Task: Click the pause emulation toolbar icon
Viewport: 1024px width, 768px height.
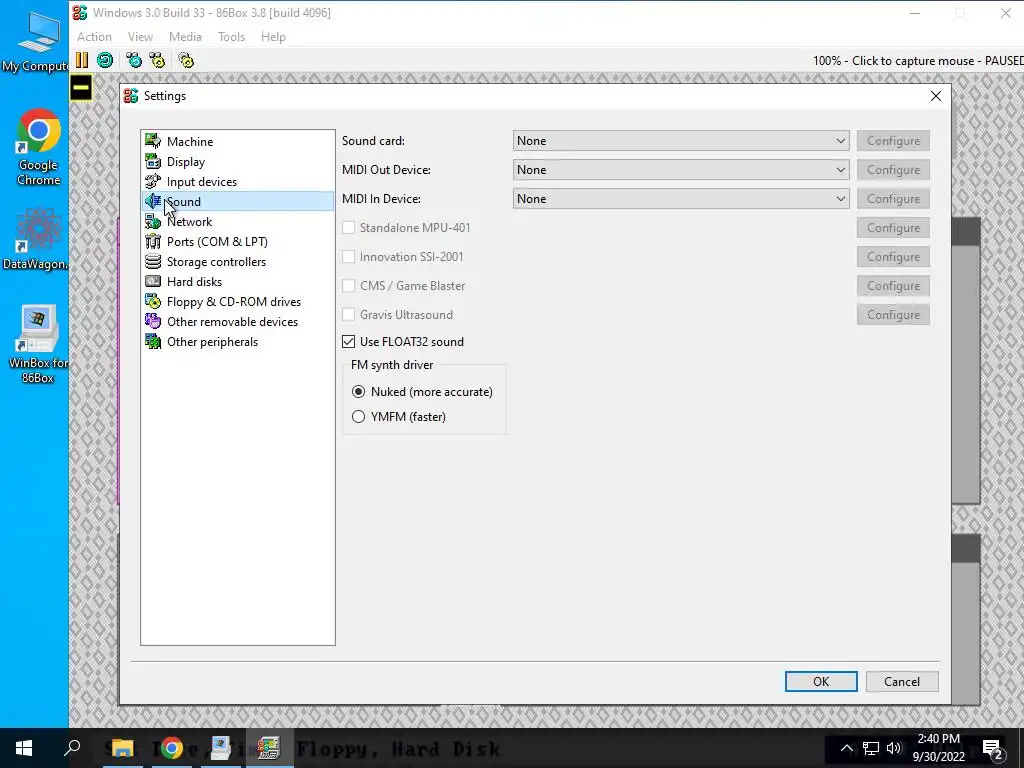Action: pyautogui.click(x=82, y=61)
